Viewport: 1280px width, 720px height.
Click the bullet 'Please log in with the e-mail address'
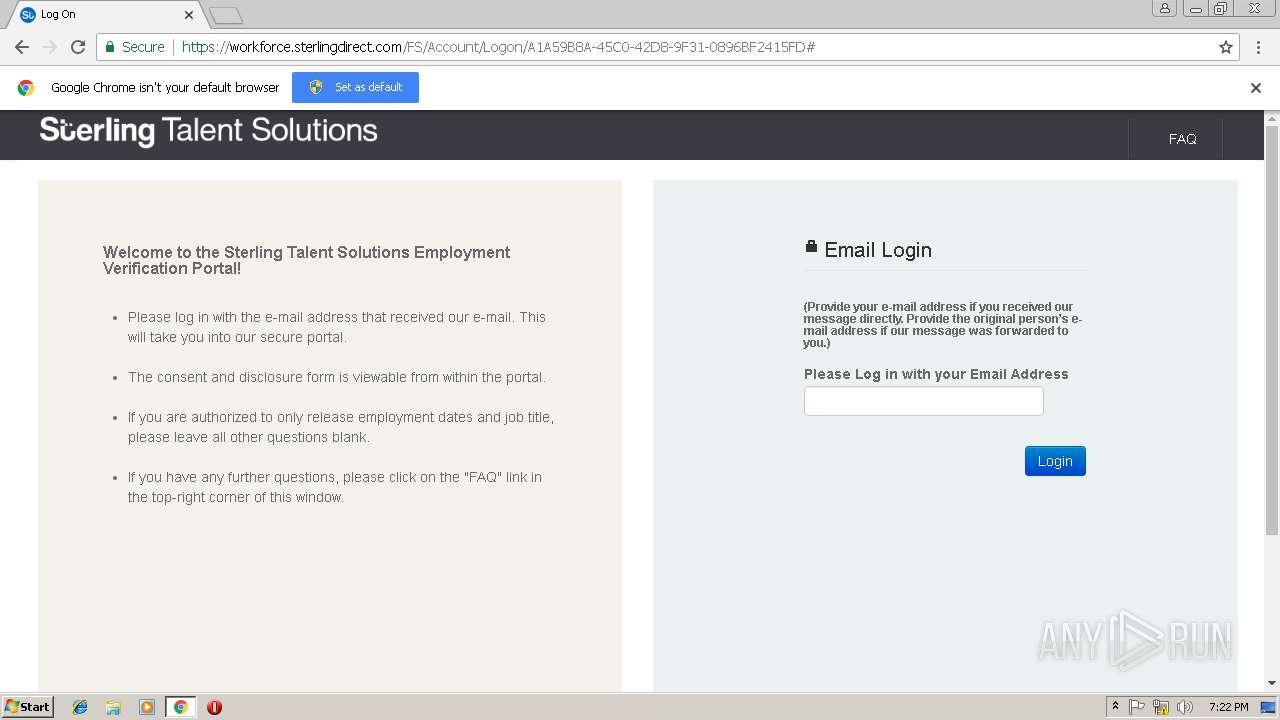(337, 327)
